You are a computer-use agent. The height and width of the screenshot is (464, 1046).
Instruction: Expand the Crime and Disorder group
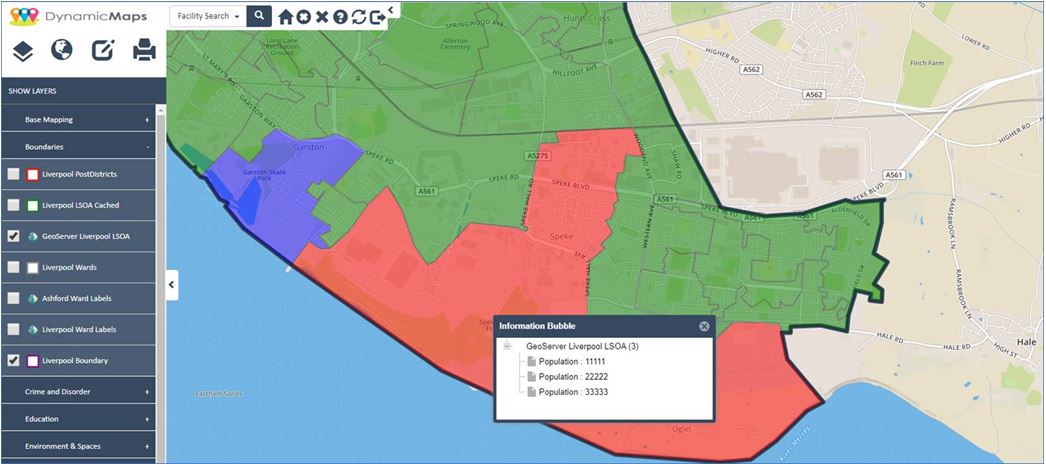(78, 392)
